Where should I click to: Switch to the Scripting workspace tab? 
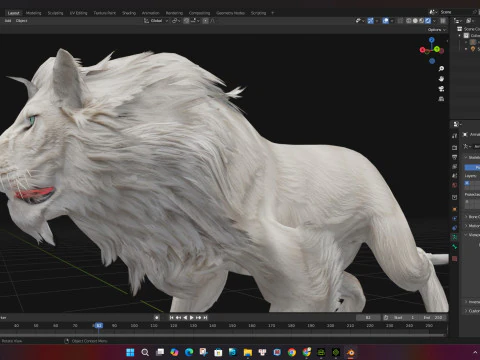pyautogui.click(x=258, y=13)
